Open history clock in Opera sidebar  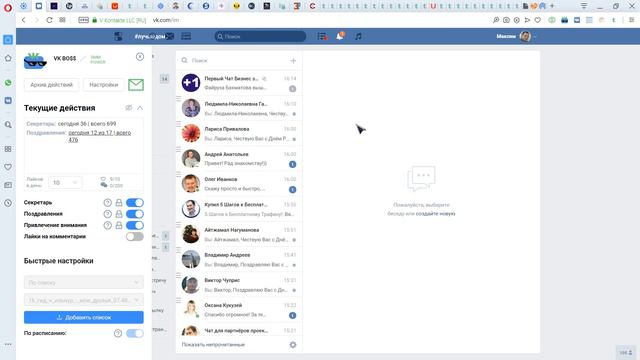8,203
